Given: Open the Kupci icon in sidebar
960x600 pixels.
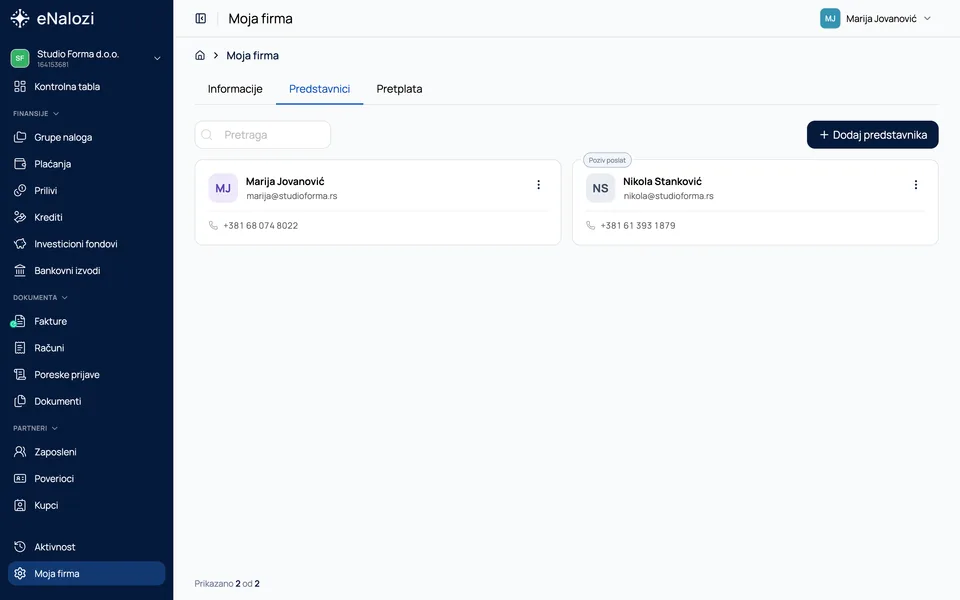Looking at the screenshot, I should point(20,505).
